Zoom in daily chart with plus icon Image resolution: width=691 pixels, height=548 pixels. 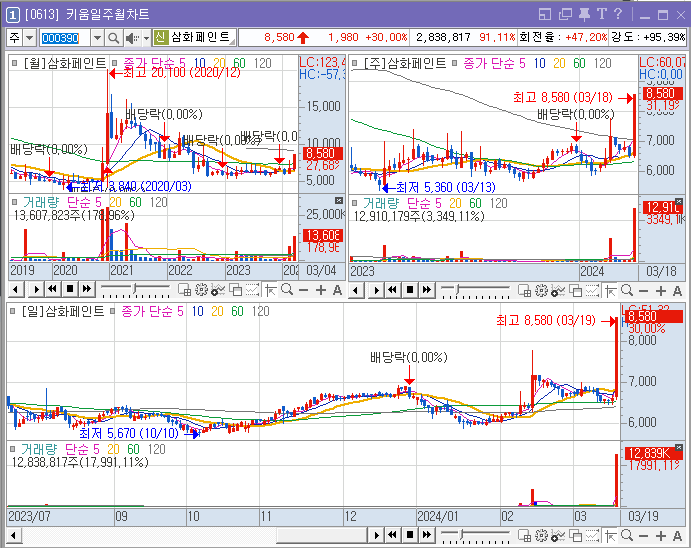tap(661, 536)
